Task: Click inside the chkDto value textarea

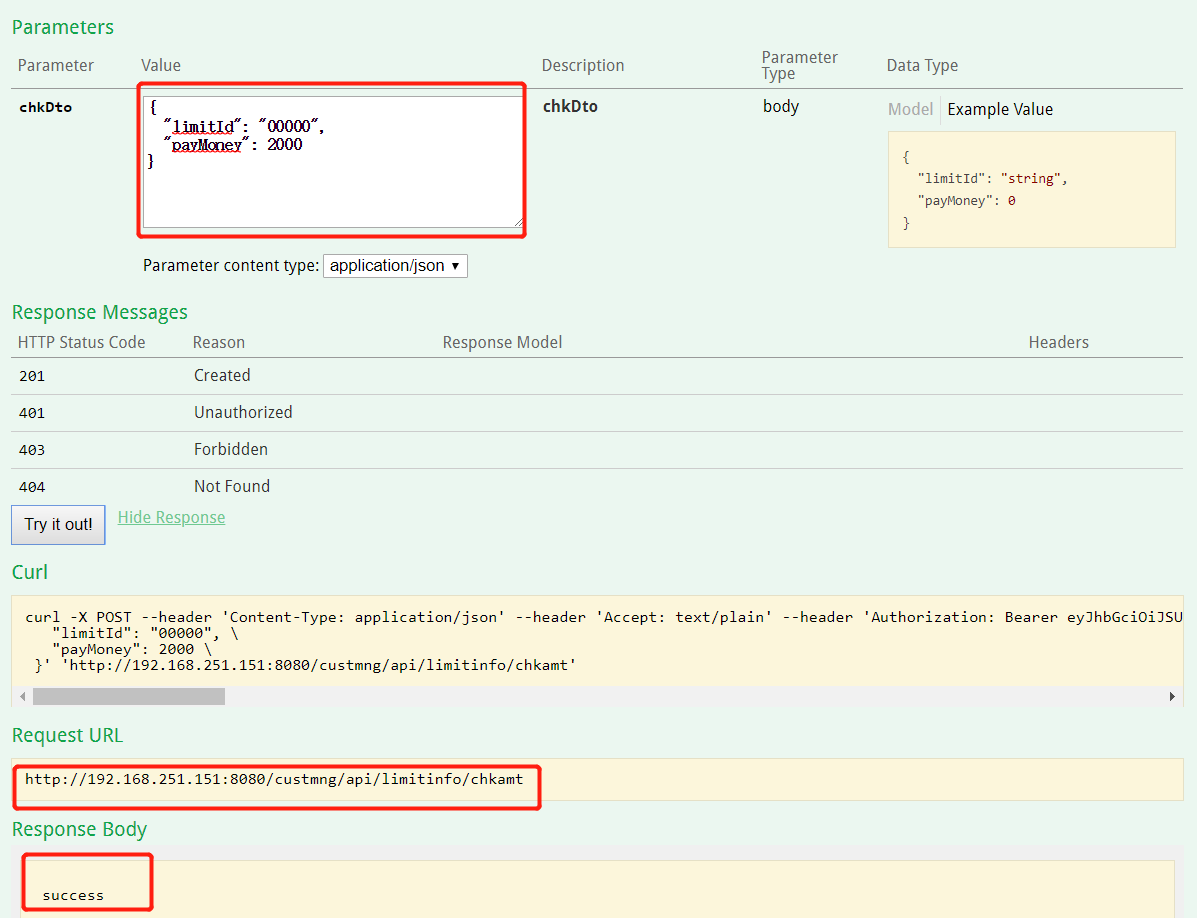Action: [x=330, y=160]
